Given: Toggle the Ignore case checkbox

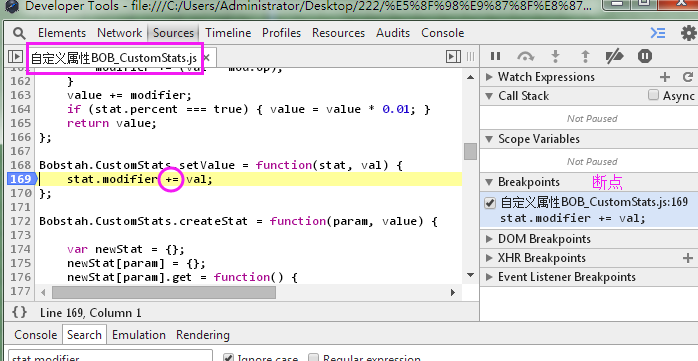Looking at the screenshot, I should [x=227, y=357].
